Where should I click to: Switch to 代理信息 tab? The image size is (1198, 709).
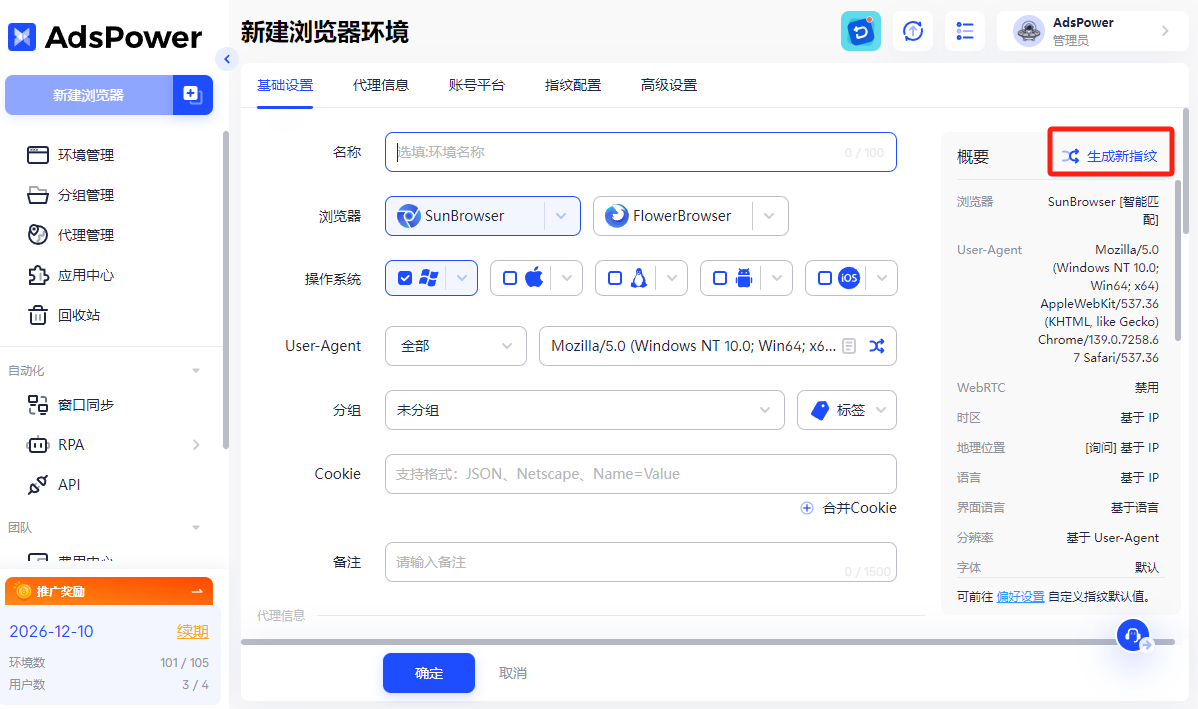pos(380,86)
